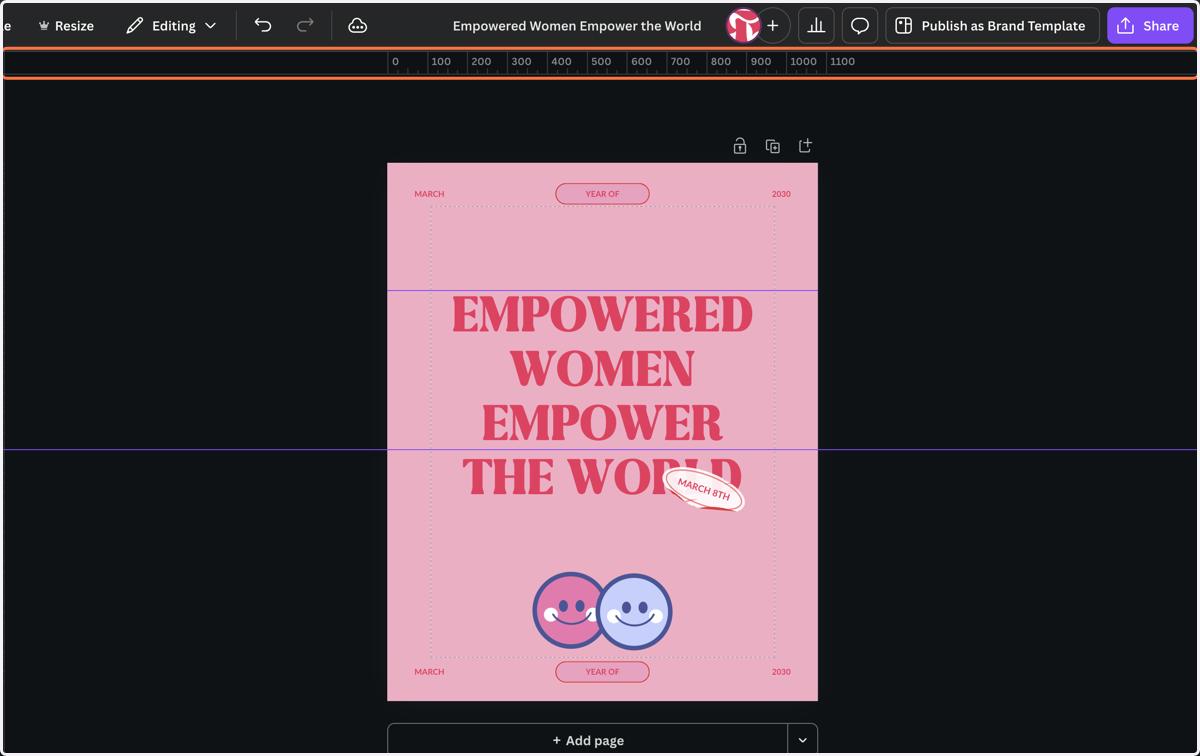1200x756 pixels.
Task: Check the cloud save status icon
Action: tap(357, 26)
